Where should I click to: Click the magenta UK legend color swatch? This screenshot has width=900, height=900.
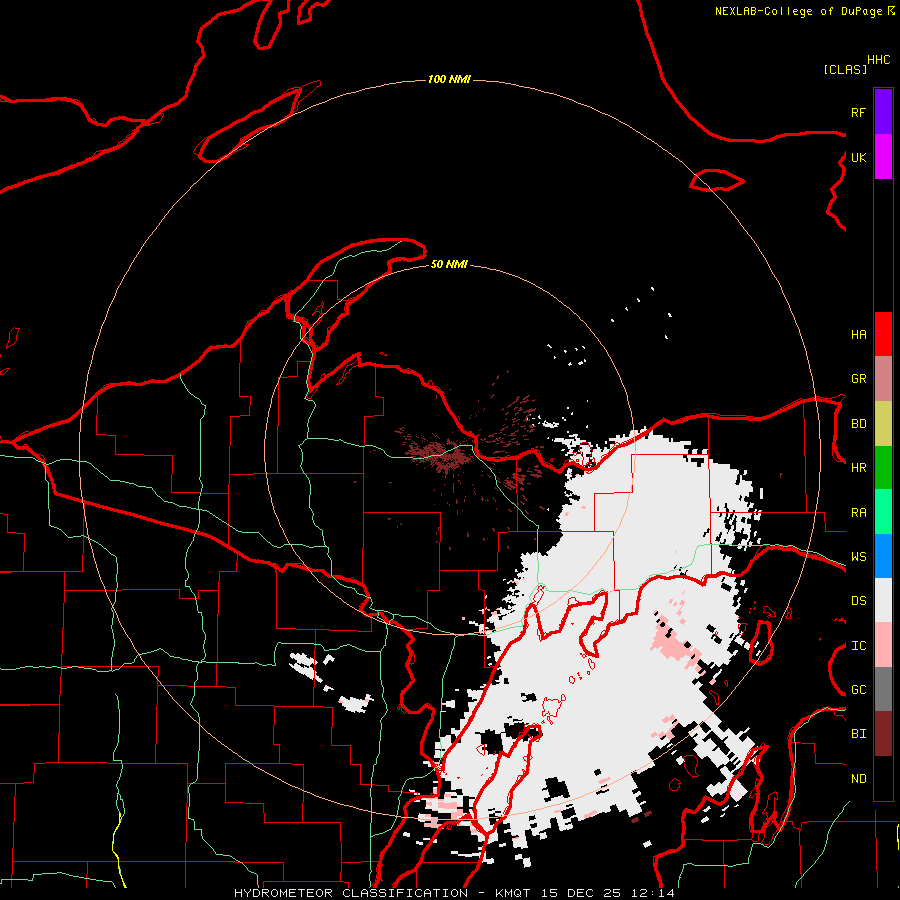point(883,157)
